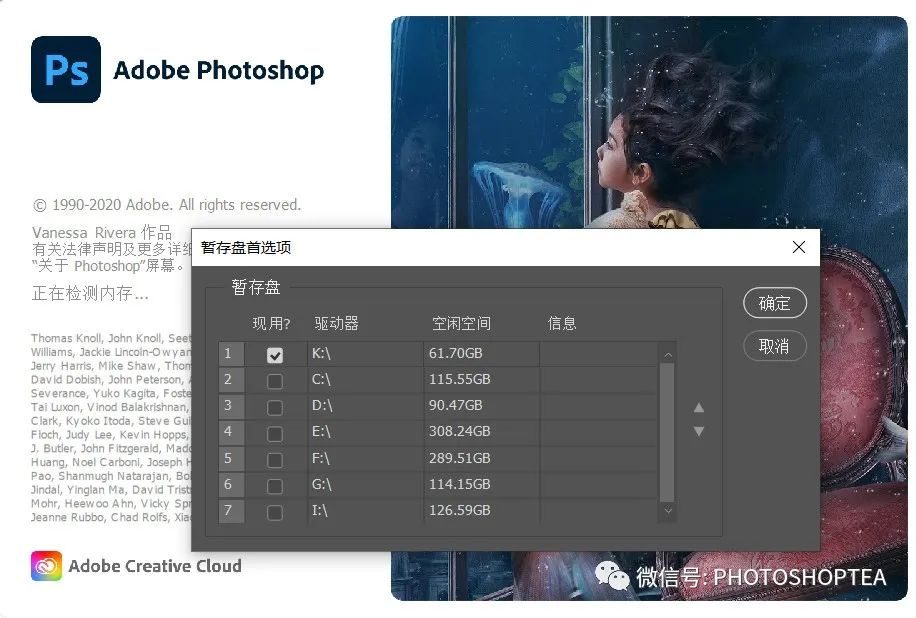This screenshot has height=618, width=916.
Task: Select row number 5 in scratch disk list
Action: point(231,459)
